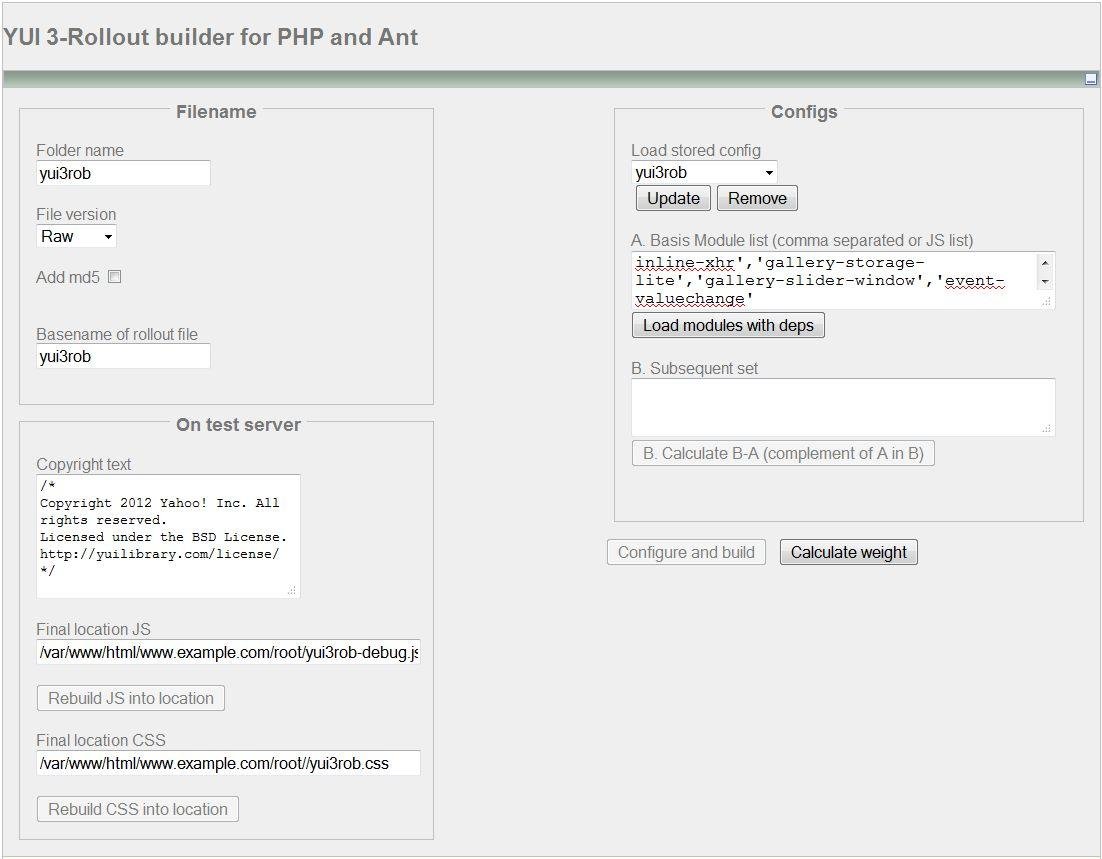Click inside the Folder name field
1102x859 pixels.
tap(123, 173)
